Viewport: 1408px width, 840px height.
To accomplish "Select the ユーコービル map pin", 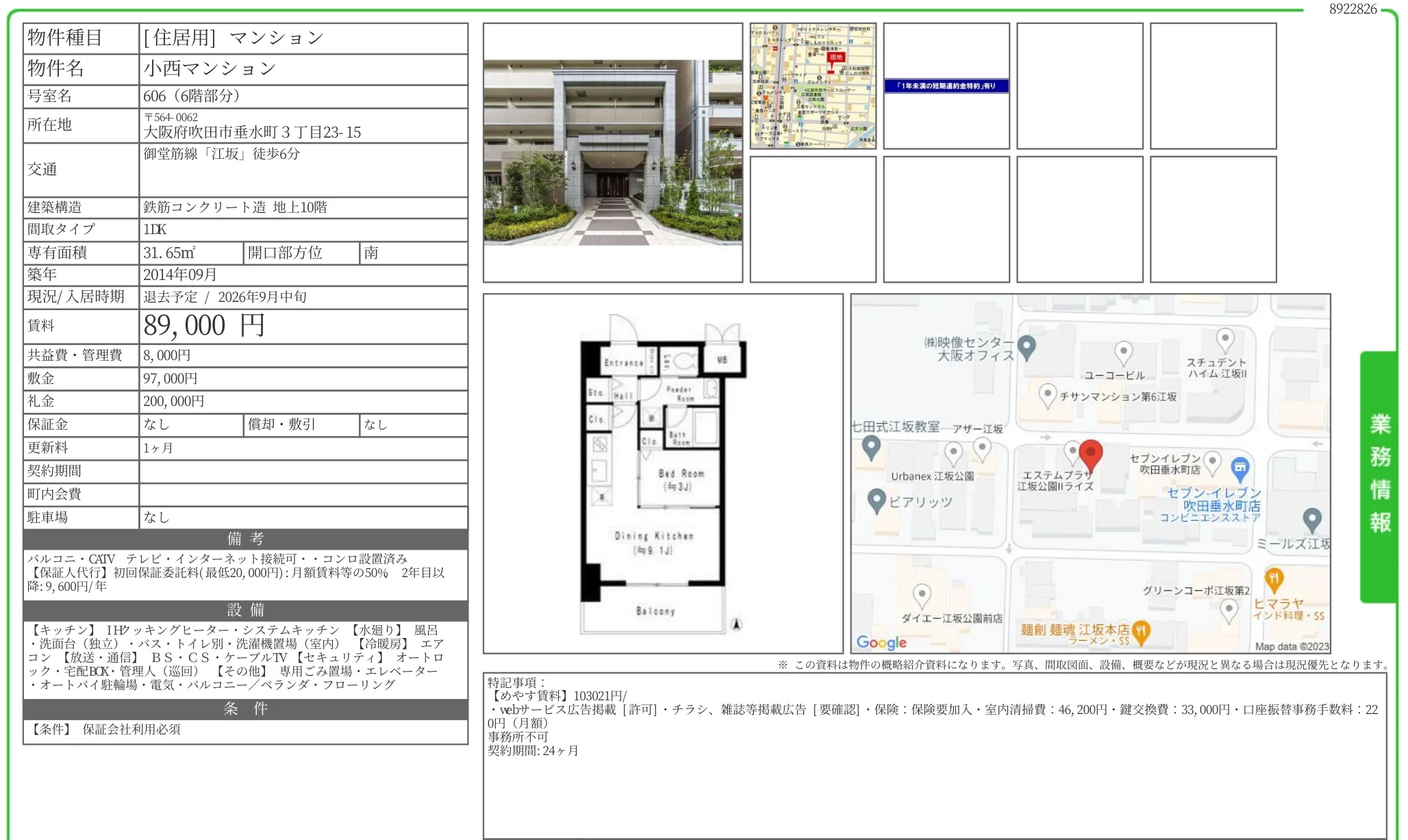I will point(1123,353).
